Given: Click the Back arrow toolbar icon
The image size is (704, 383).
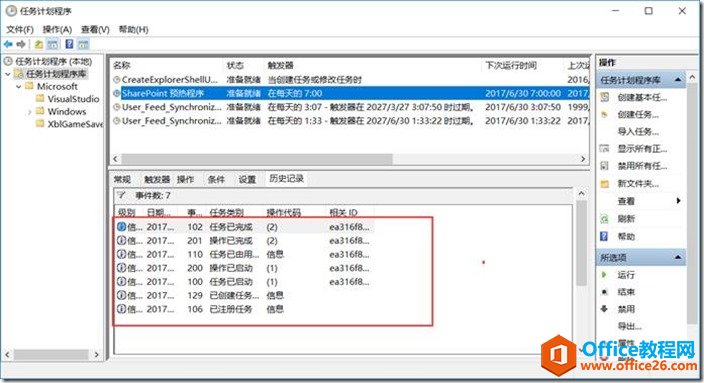Looking at the screenshot, I should (8, 44).
